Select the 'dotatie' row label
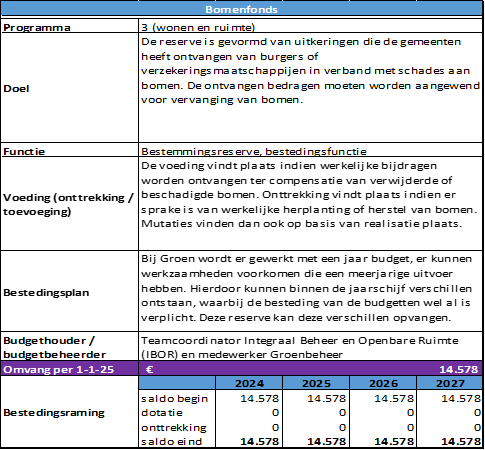The image size is (485, 450). click(x=162, y=413)
